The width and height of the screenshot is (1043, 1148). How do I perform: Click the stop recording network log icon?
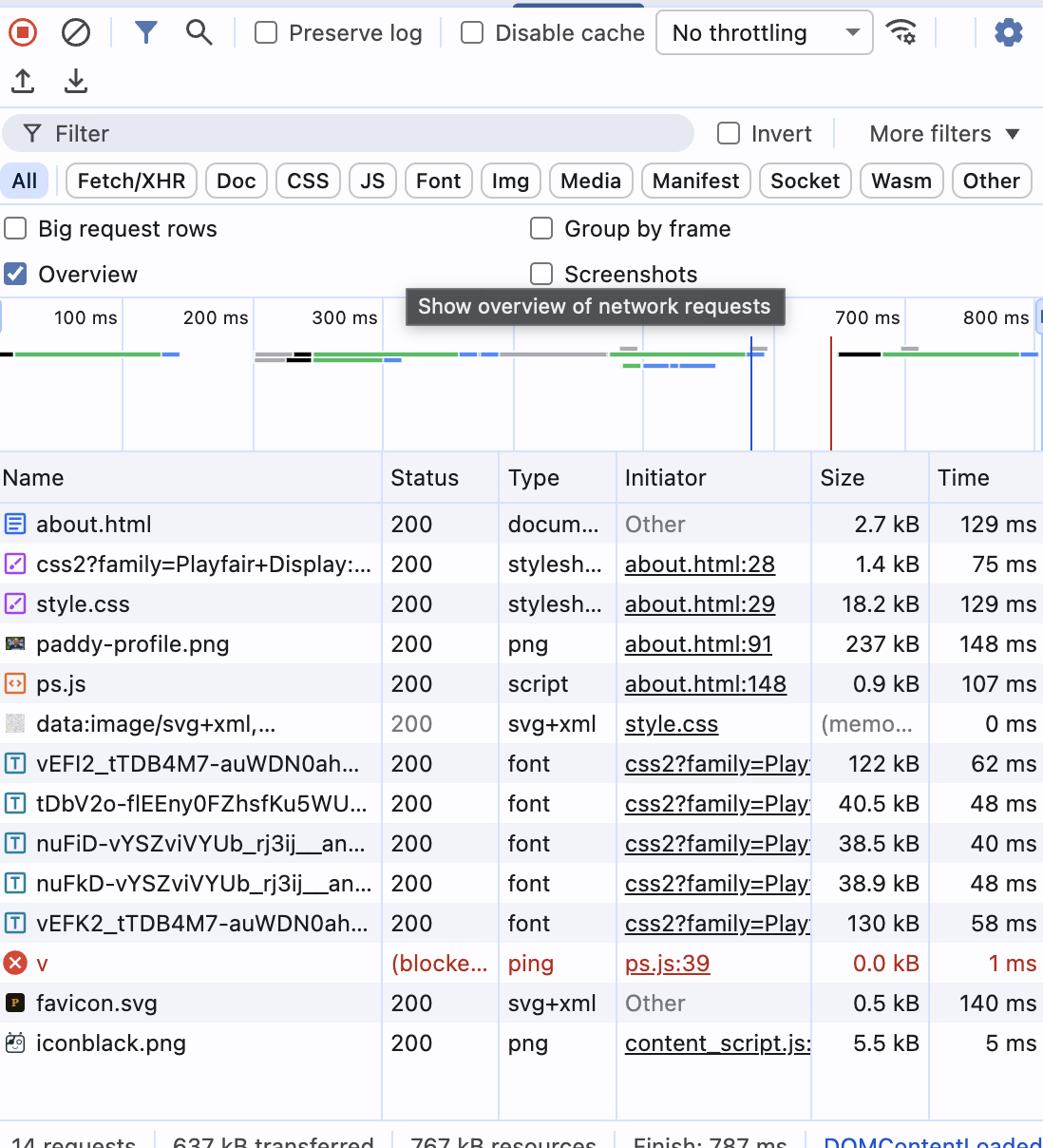(22, 31)
